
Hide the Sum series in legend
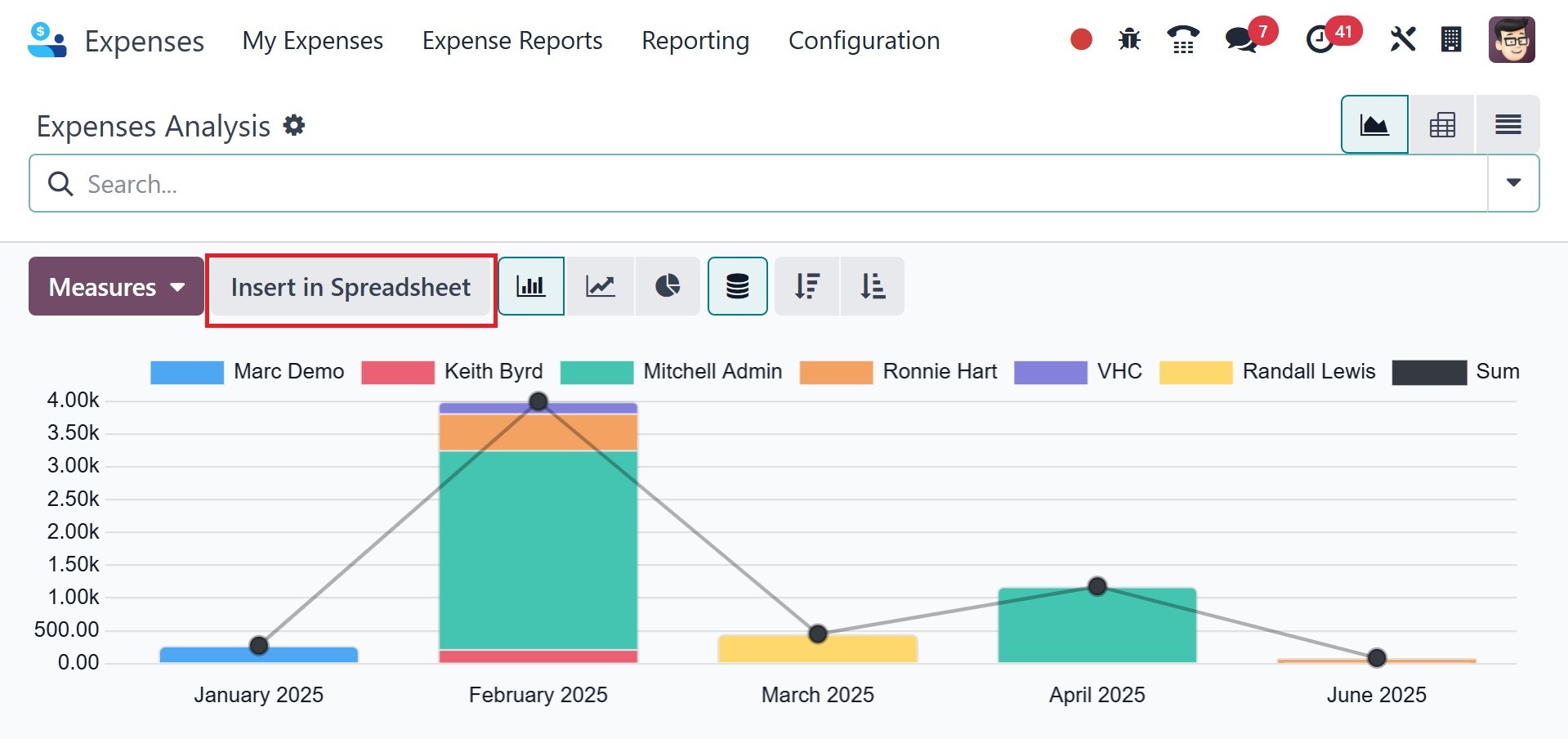(x=1454, y=372)
